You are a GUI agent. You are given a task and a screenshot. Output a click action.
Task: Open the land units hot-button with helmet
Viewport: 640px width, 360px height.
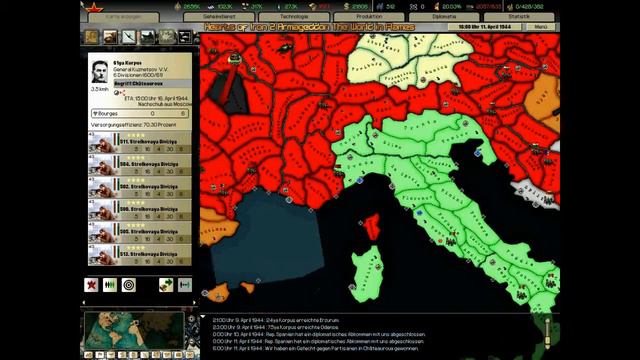(x=110, y=37)
